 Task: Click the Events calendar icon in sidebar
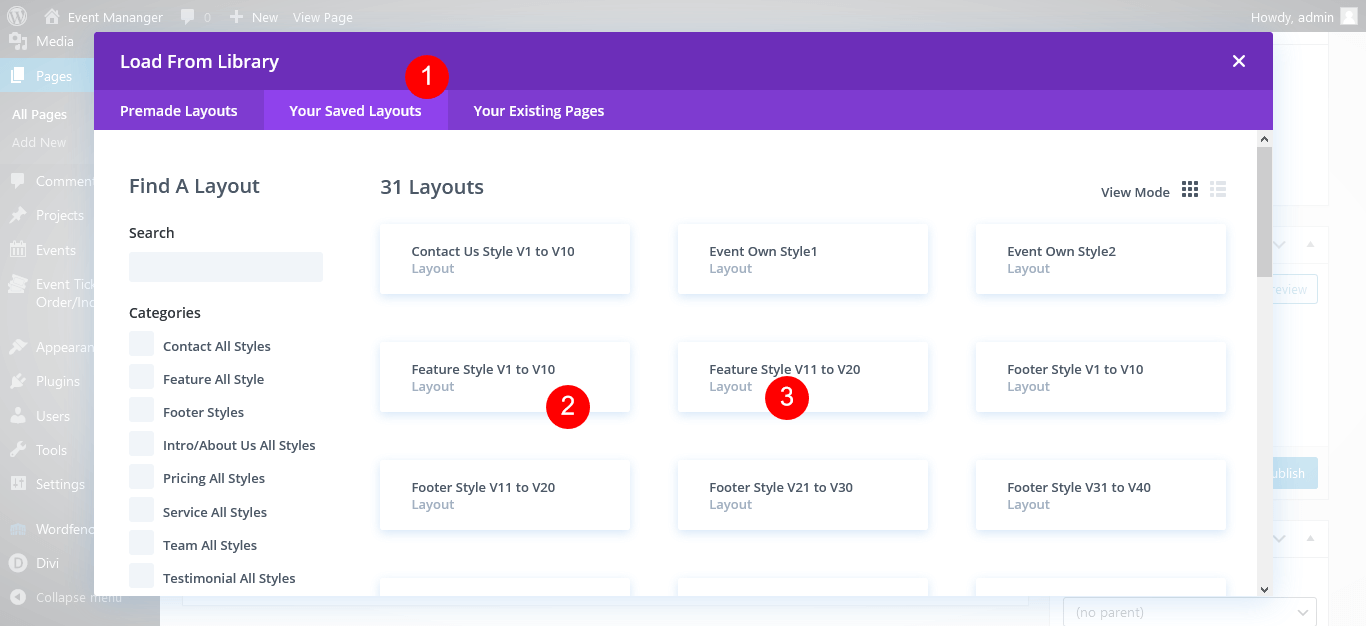click(x=18, y=250)
